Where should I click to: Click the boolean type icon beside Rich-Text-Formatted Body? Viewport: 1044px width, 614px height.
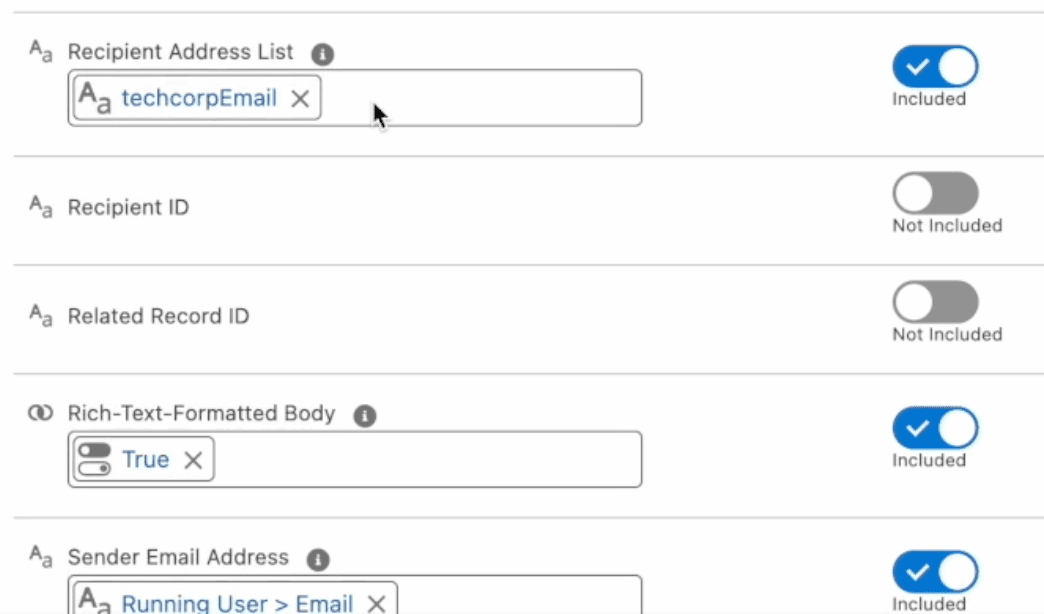click(40, 413)
